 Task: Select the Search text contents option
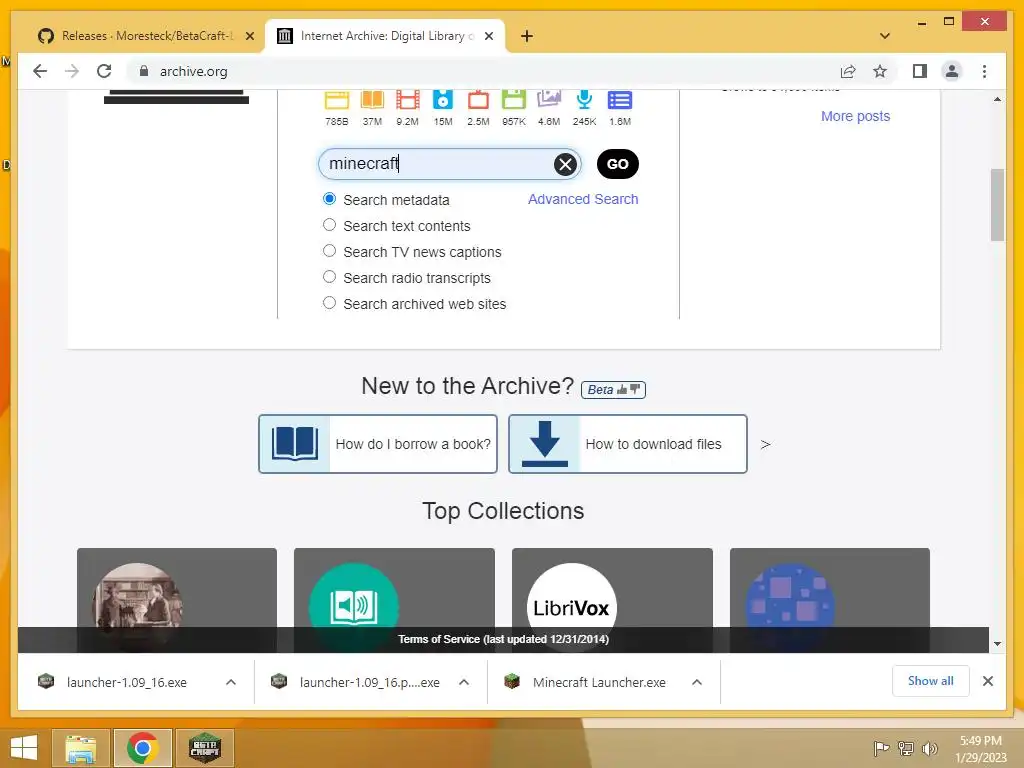coord(330,225)
